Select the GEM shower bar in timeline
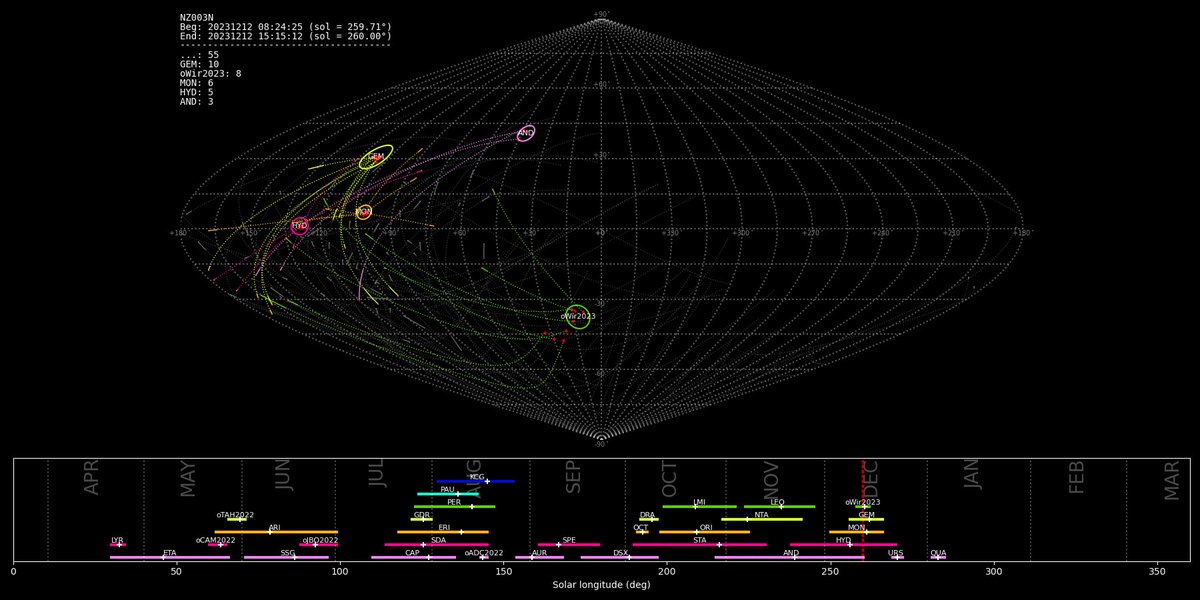 pos(866,519)
